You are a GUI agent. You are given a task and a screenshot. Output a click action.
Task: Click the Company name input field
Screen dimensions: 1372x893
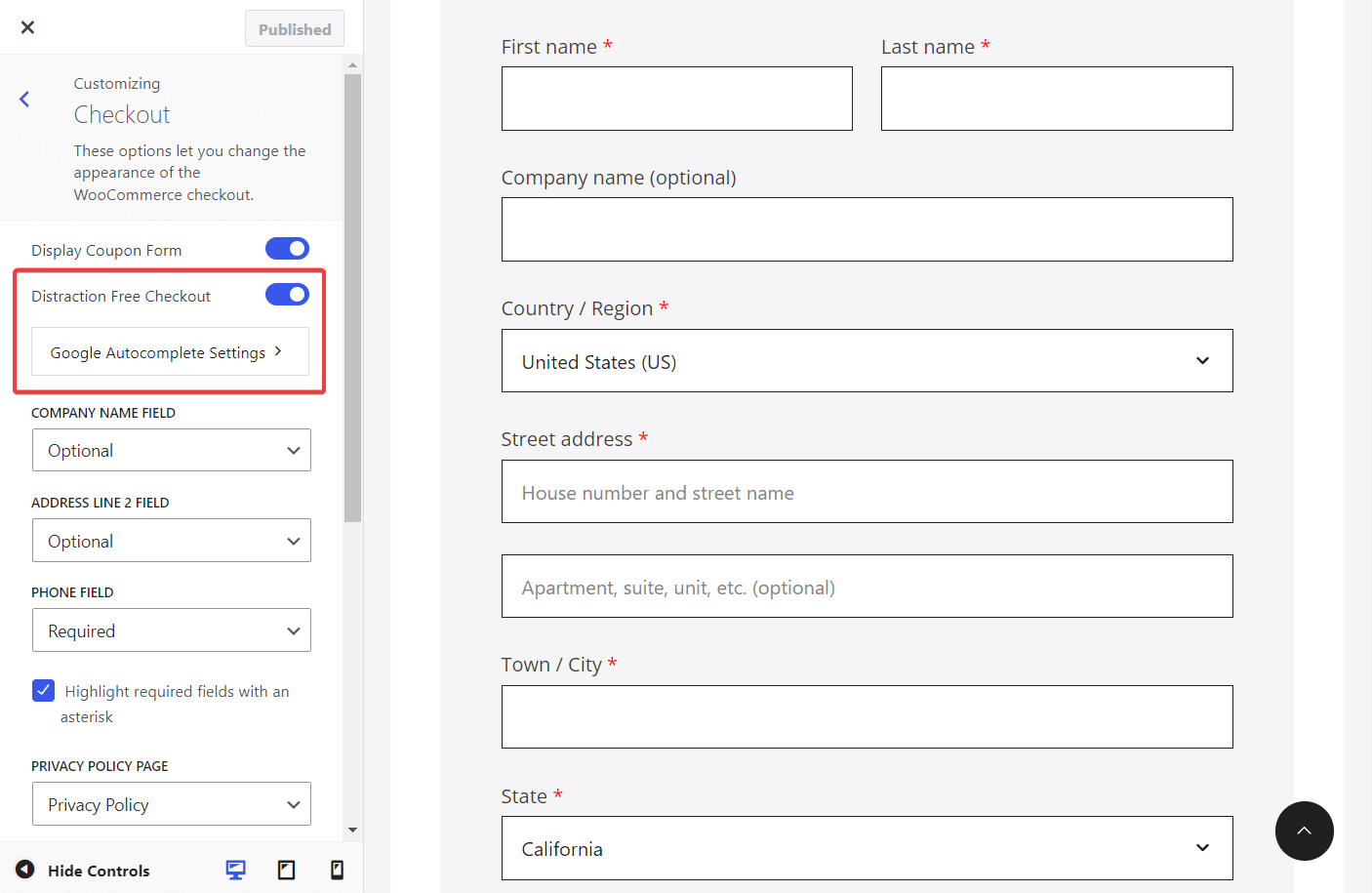(868, 229)
